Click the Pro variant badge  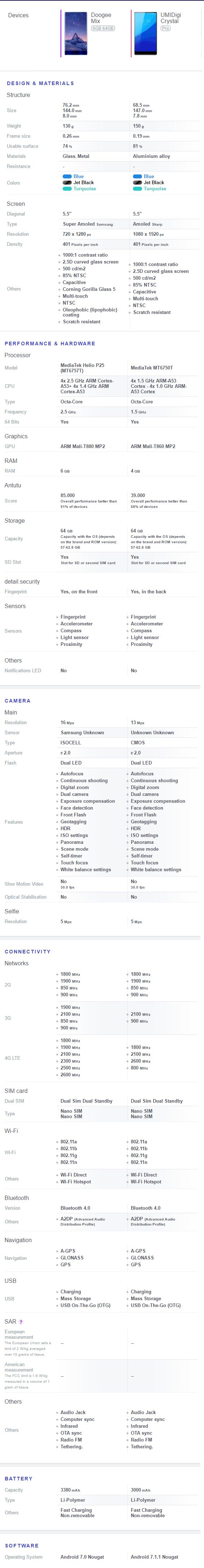[166, 28]
